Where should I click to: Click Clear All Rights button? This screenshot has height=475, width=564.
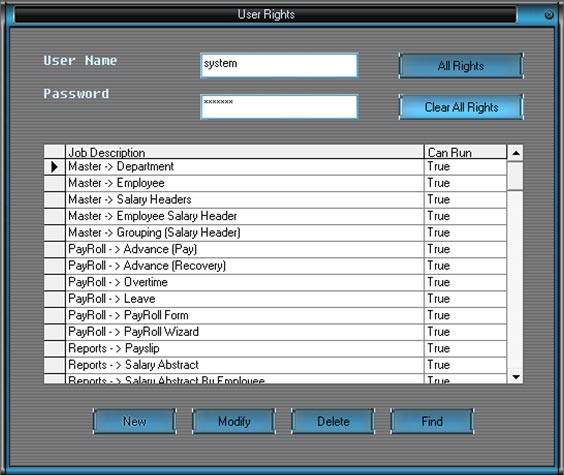click(461, 107)
